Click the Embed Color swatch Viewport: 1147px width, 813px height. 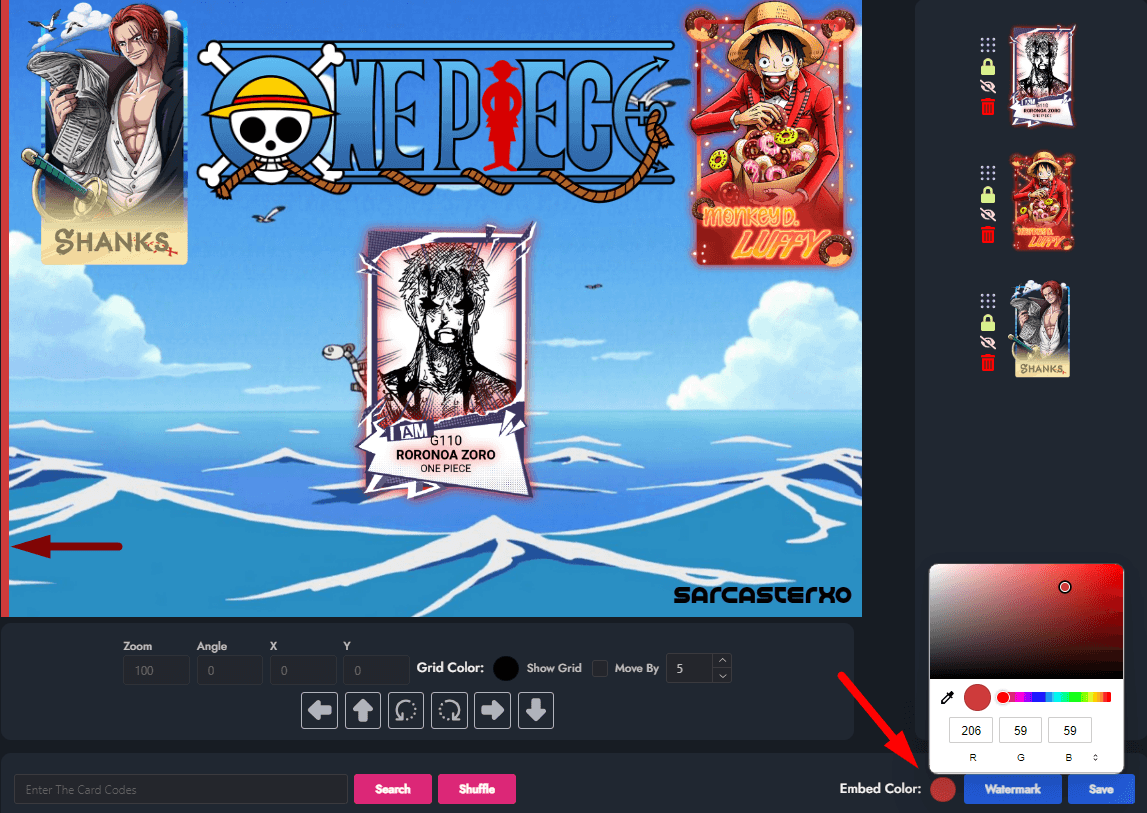click(943, 789)
